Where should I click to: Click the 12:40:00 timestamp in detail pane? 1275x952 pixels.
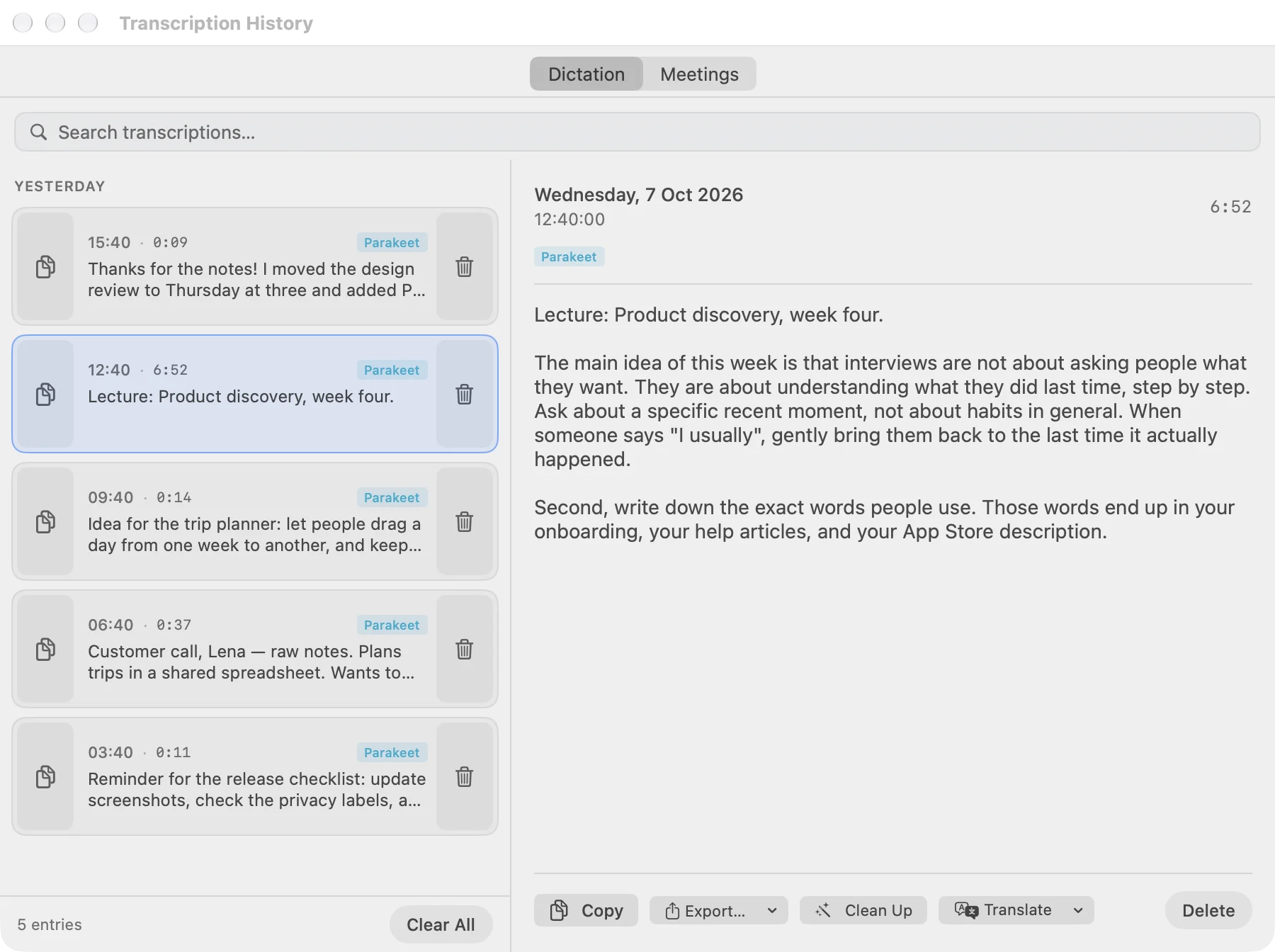[x=569, y=220]
